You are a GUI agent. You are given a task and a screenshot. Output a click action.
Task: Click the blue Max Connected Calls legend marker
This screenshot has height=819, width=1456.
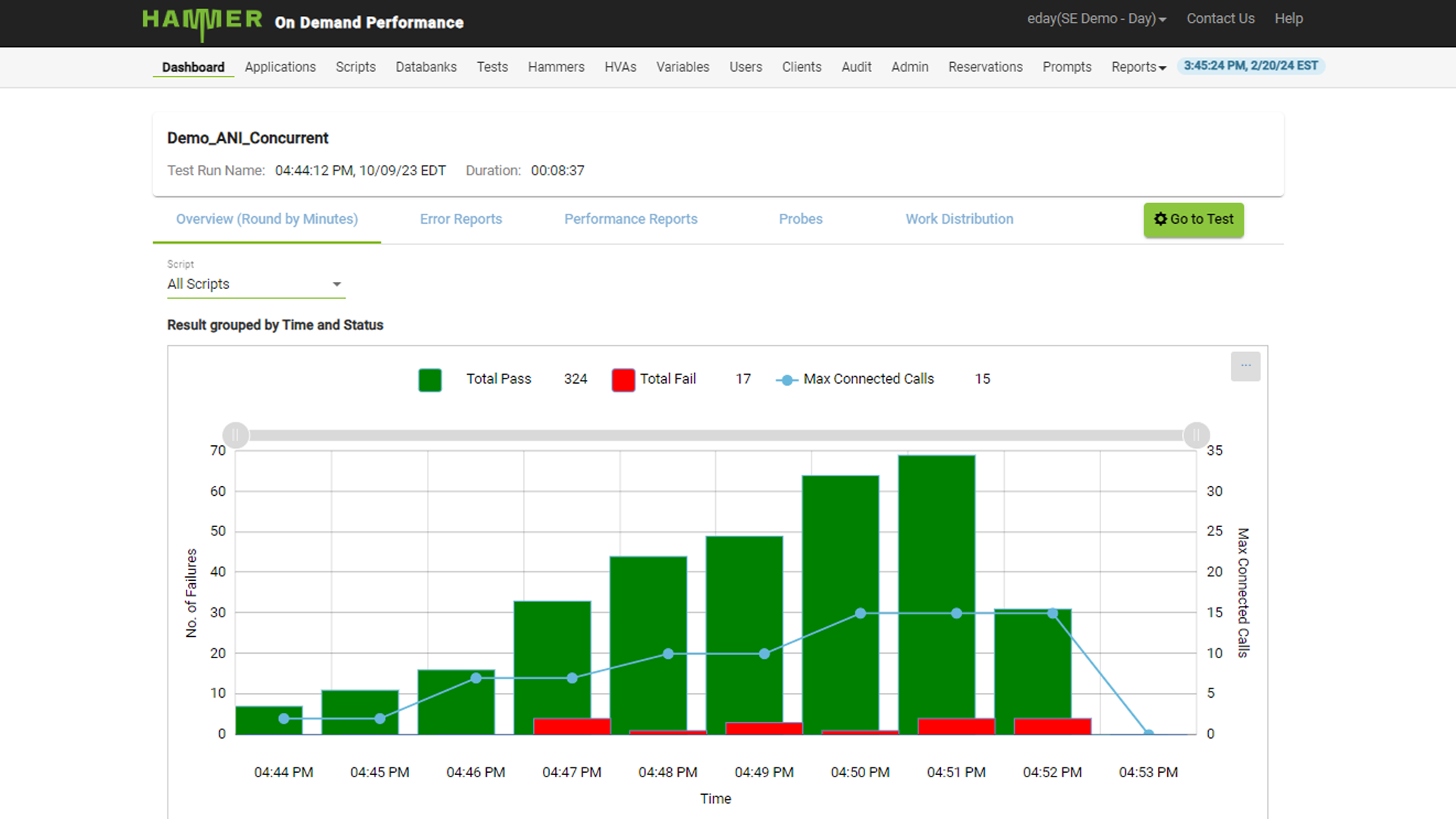786,379
